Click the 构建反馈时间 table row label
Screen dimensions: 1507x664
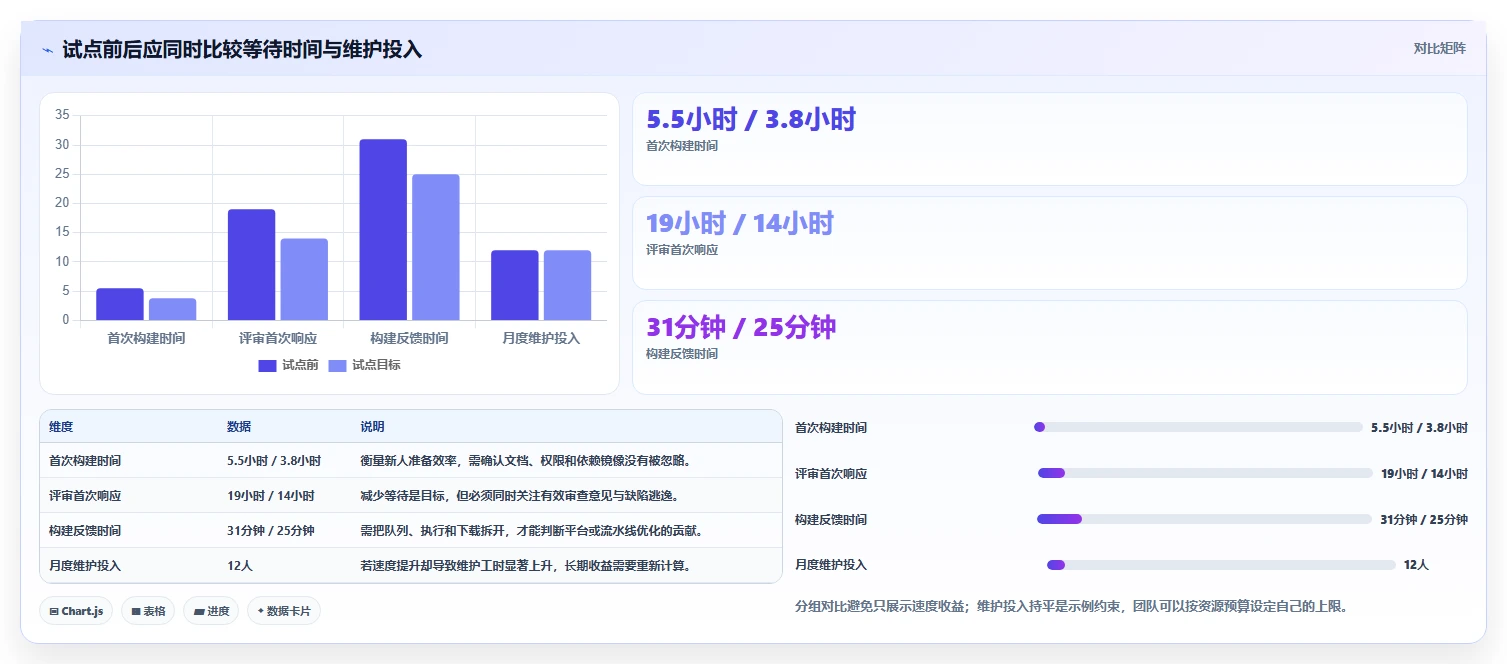coord(85,531)
